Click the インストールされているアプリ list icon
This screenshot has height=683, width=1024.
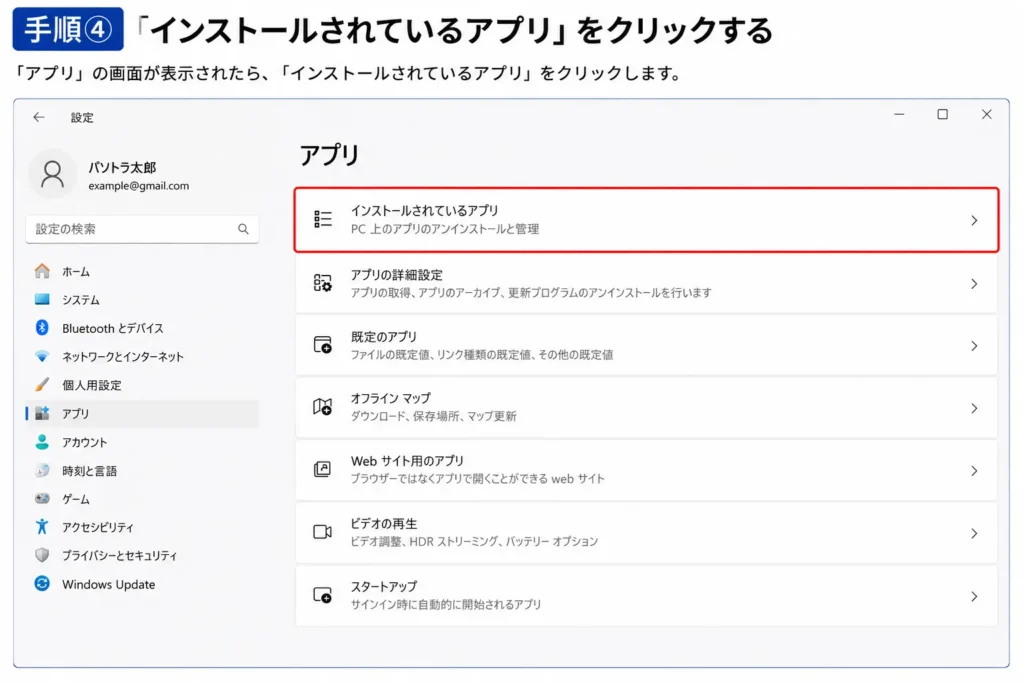323,219
